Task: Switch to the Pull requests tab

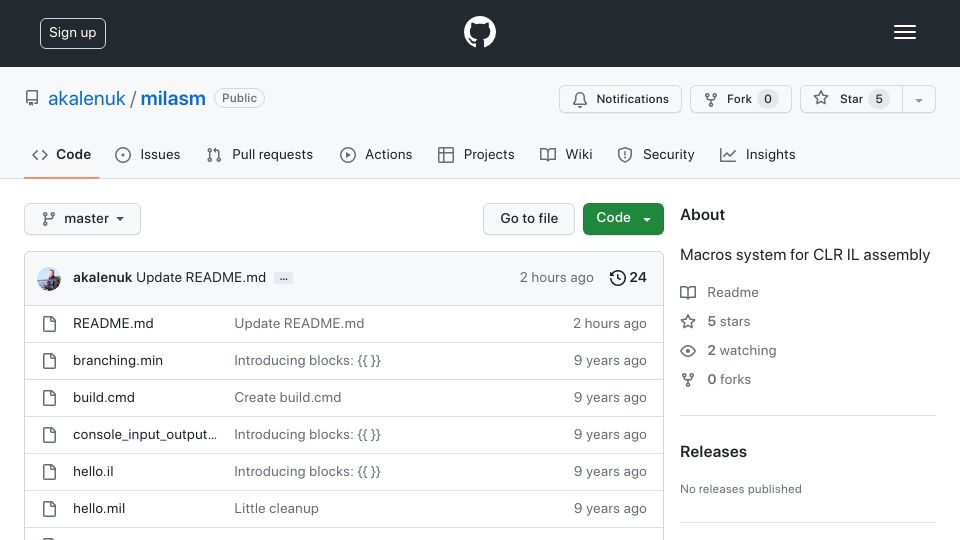Action: (260, 154)
